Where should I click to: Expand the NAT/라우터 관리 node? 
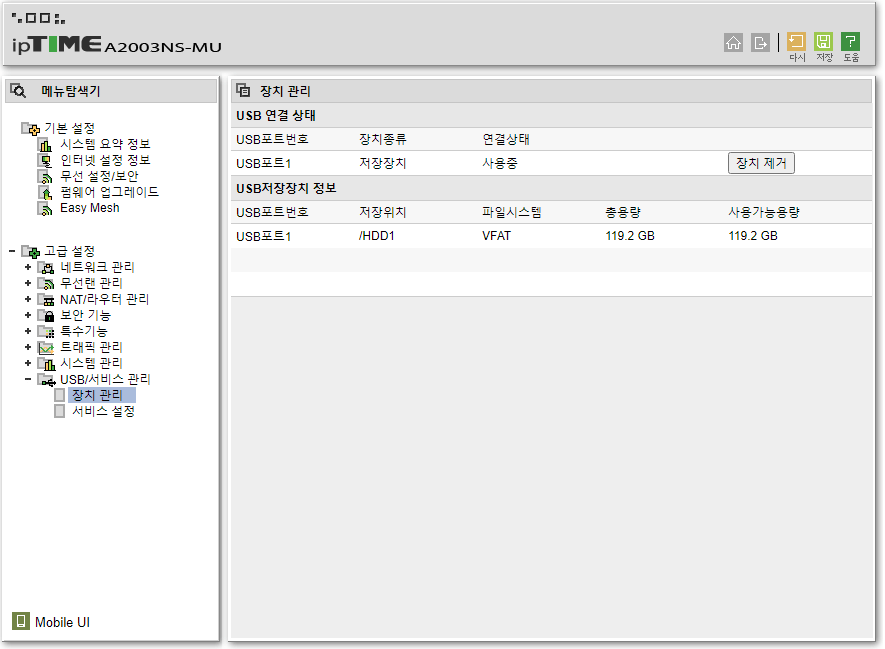28,299
